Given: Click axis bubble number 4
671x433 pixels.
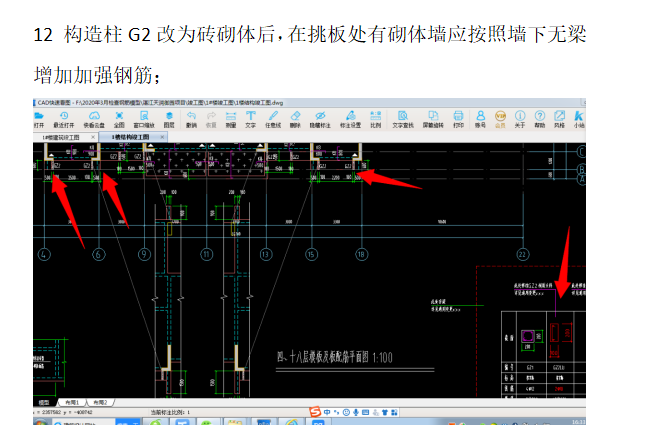Looking at the screenshot, I should [44, 255].
